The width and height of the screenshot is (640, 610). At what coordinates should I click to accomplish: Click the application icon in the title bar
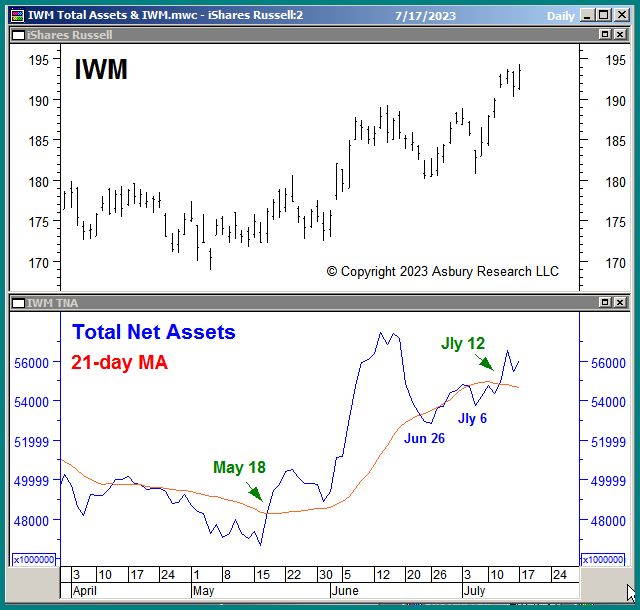point(16,16)
